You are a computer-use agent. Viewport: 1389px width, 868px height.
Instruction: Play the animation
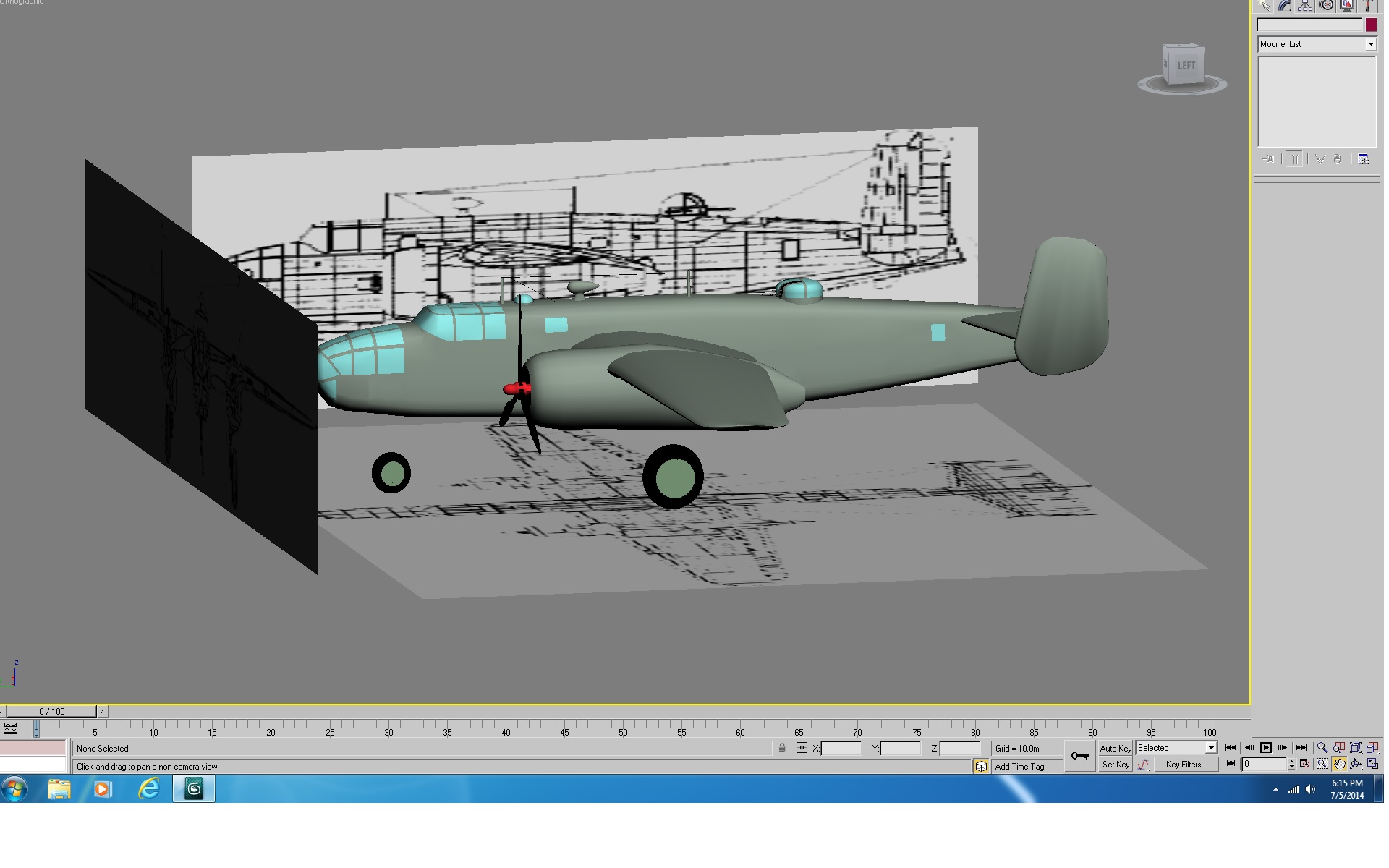pyautogui.click(x=1266, y=748)
